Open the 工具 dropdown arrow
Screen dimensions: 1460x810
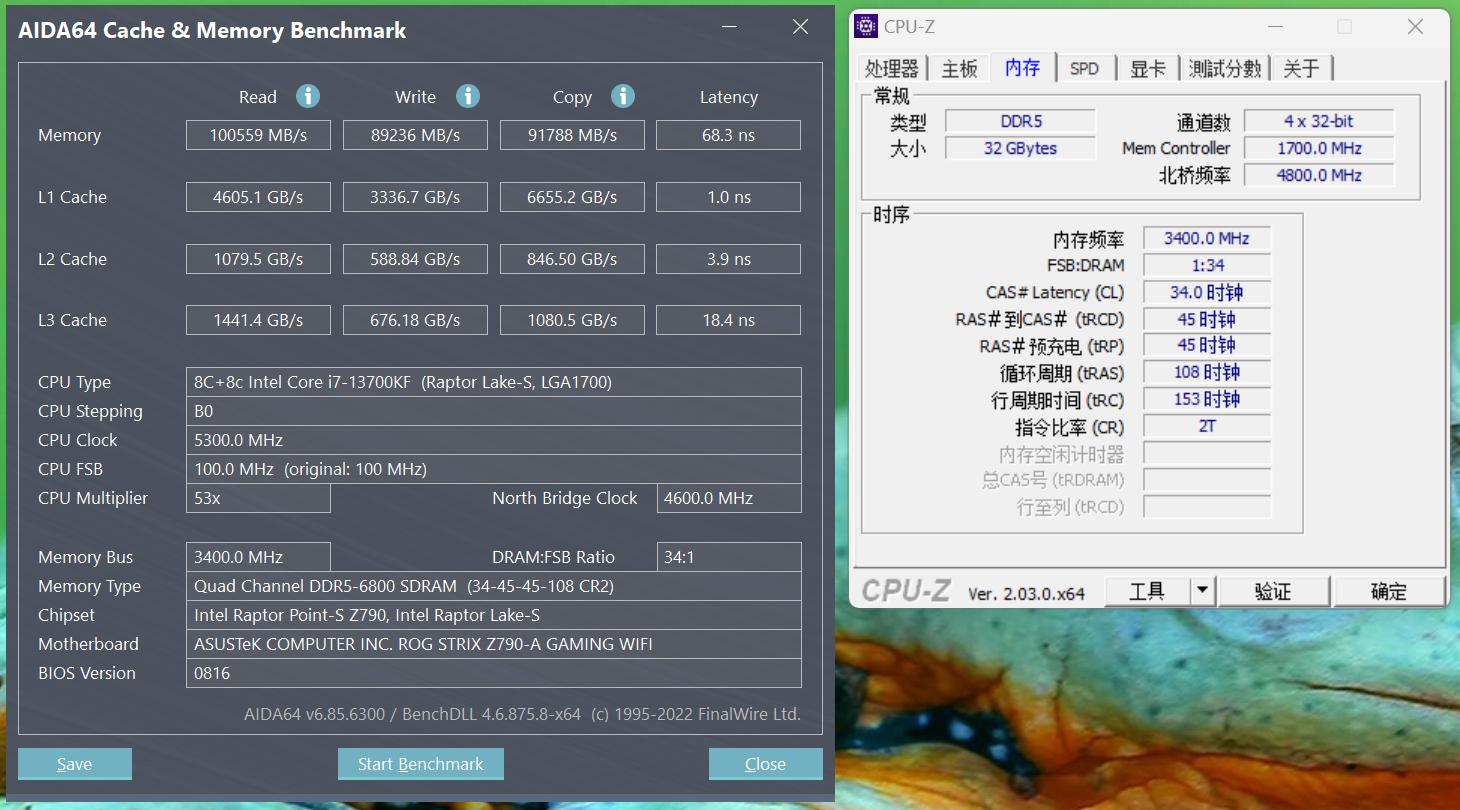(x=1202, y=591)
